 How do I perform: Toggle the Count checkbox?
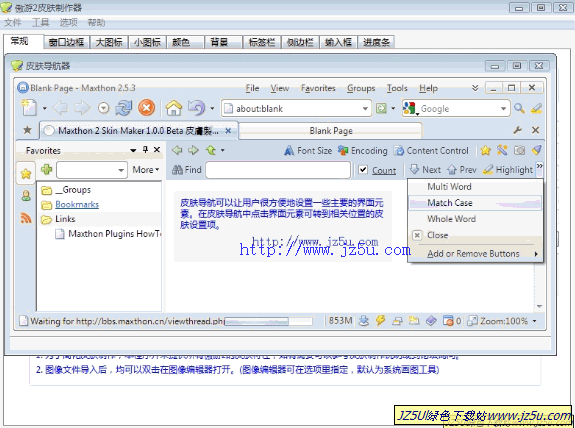(363, 169)
